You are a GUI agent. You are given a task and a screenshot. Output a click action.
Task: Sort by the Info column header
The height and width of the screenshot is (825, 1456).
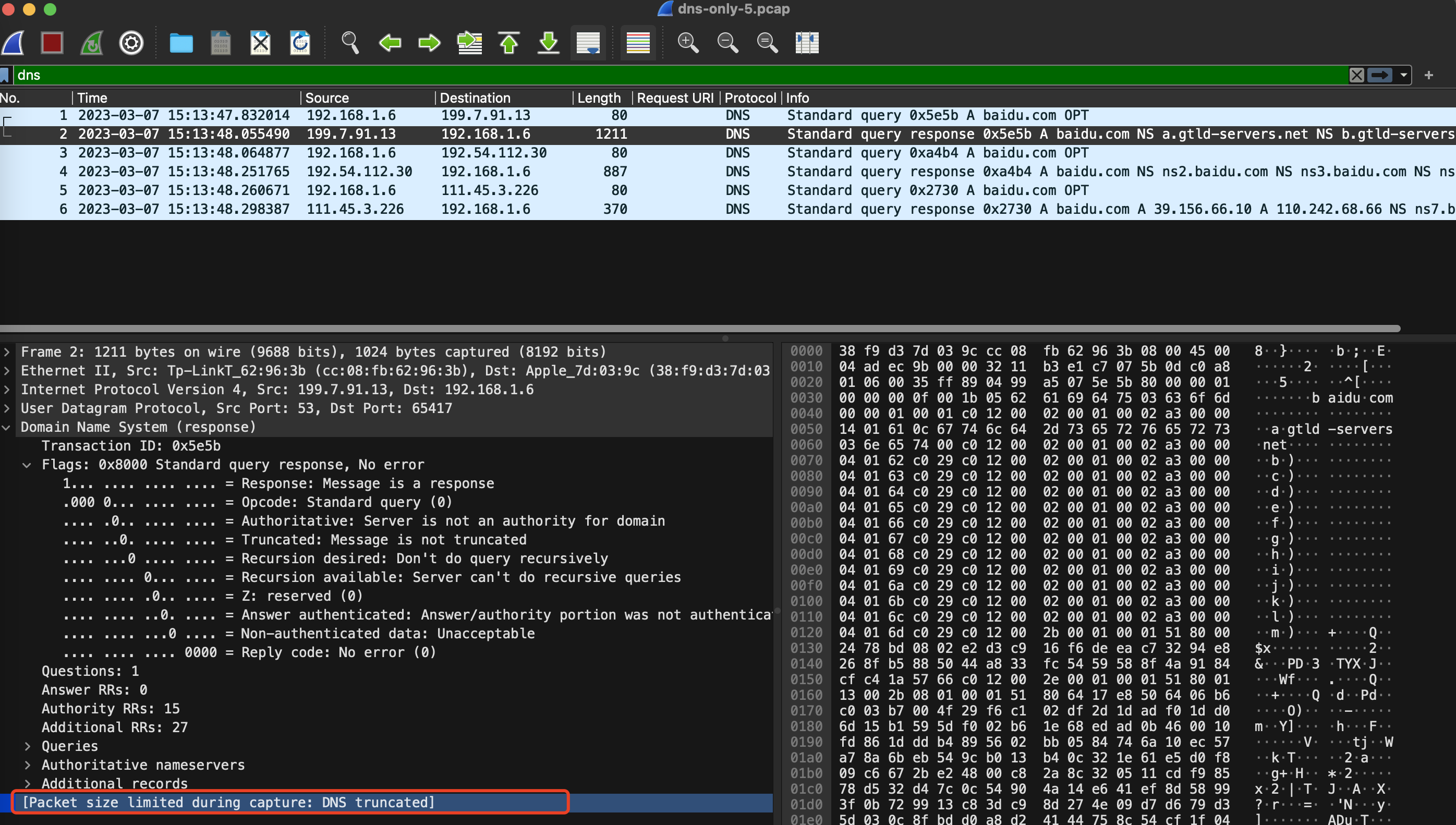[1119, 98]
